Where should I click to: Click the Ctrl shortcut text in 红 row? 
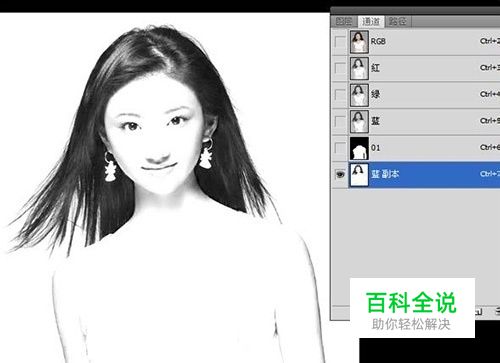tap(490, 68)
